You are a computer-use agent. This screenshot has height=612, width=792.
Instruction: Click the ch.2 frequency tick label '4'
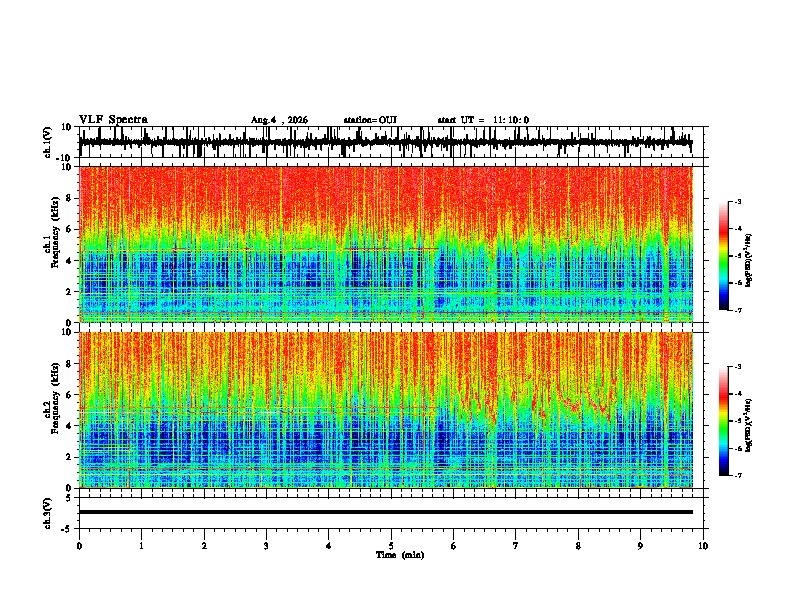point(69,426)
